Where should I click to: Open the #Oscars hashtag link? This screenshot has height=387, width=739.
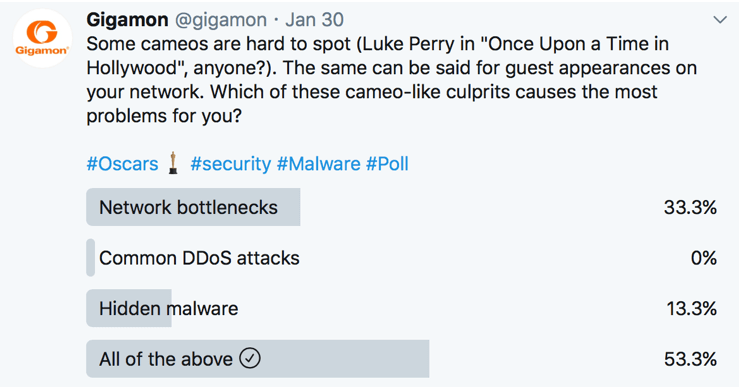(123, 164)
